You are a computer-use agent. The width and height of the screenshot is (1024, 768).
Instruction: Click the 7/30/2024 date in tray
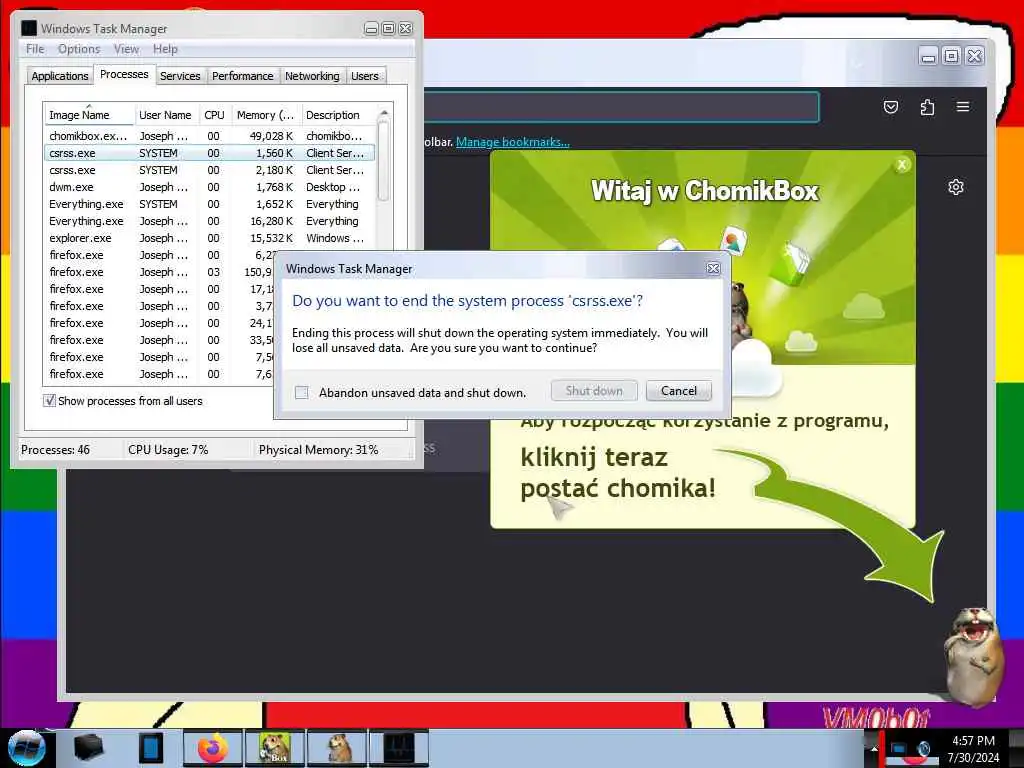pyautogui.click(x=973, y=758)
